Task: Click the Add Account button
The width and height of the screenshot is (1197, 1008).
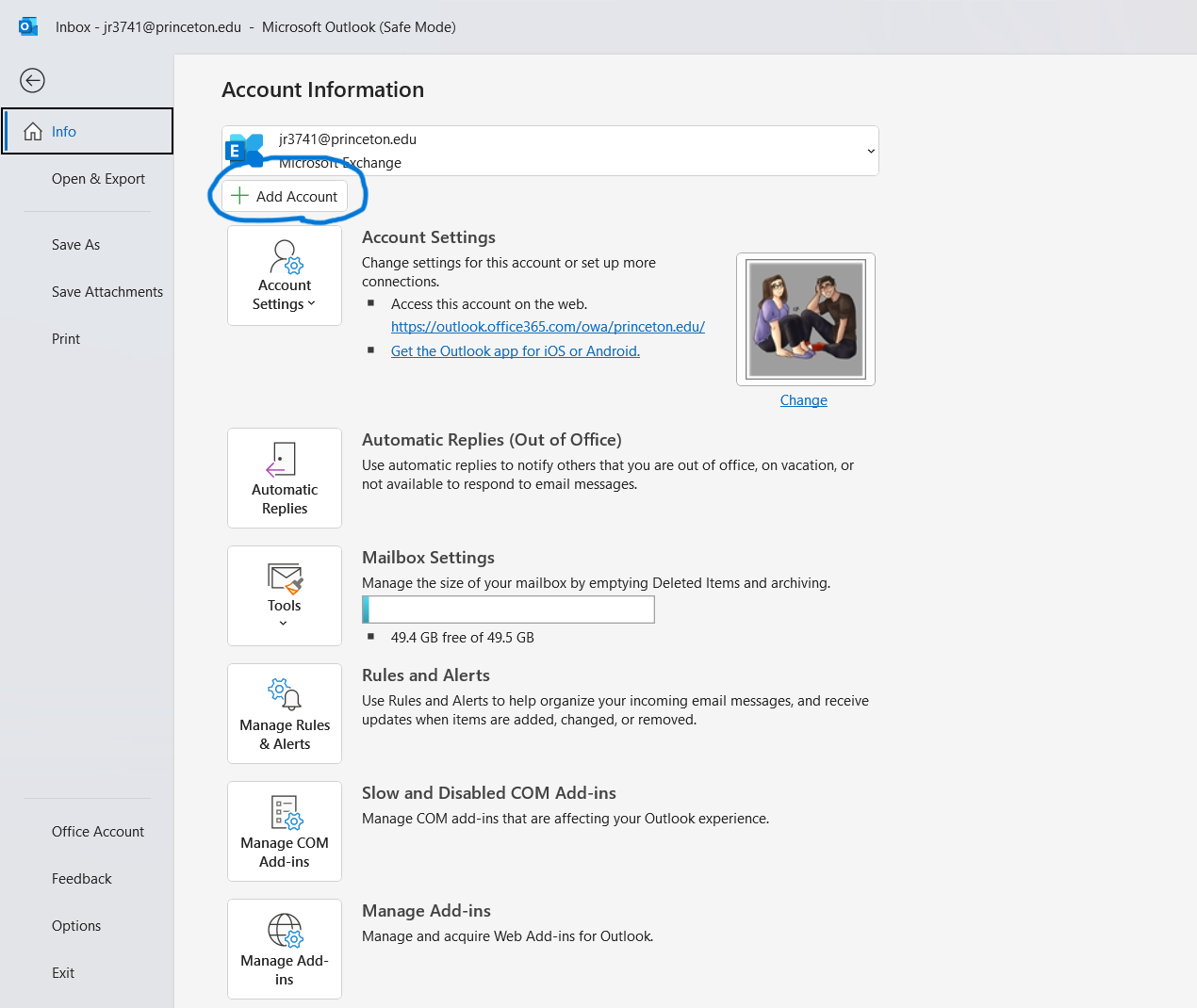Action: (285, 196)
